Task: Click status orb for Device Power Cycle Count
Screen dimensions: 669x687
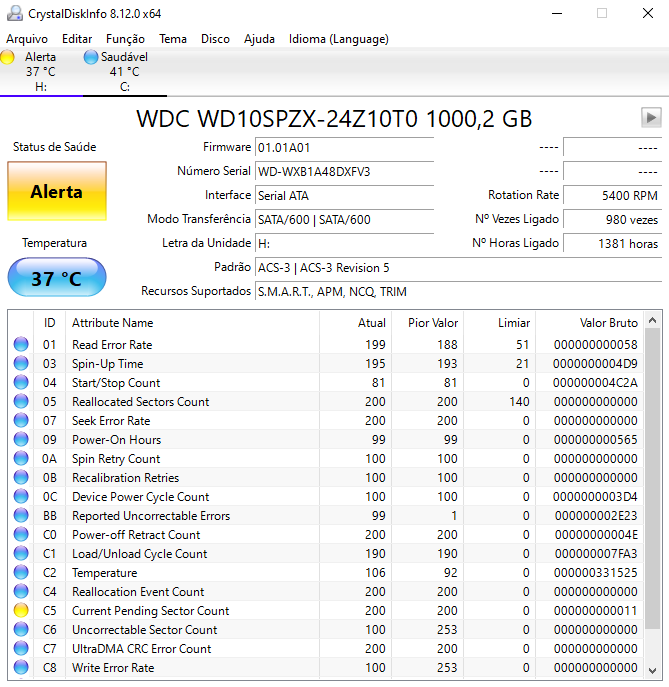Action: pos(21,496)
